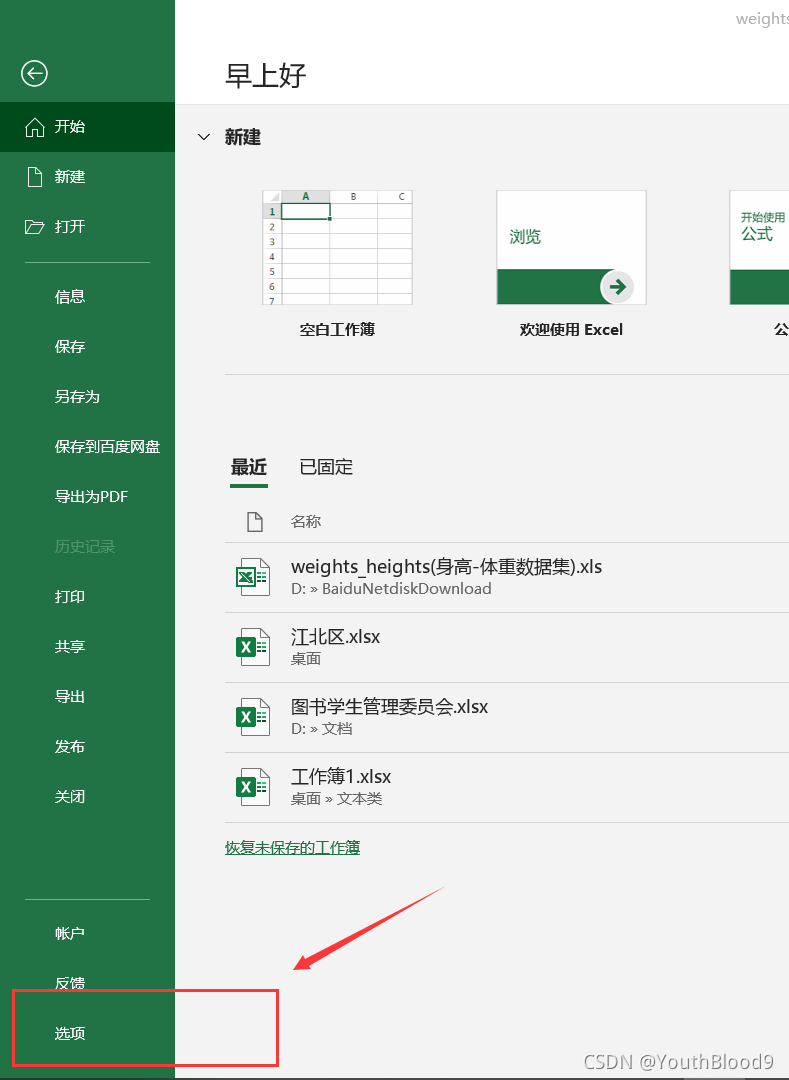Open the 开始使用公式 template thumbnail
The width and height of the screenshot is (789, 1080).
(x=759, y=248)
